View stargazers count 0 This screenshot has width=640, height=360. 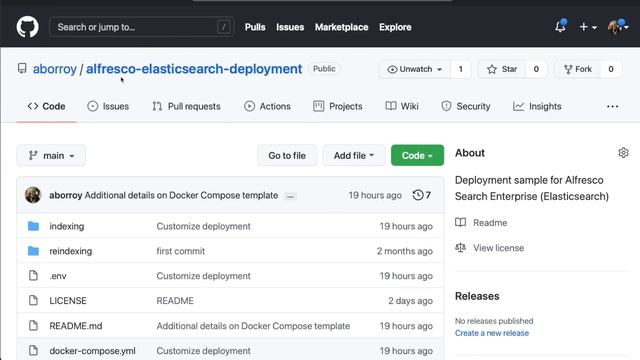pos(536,69)
